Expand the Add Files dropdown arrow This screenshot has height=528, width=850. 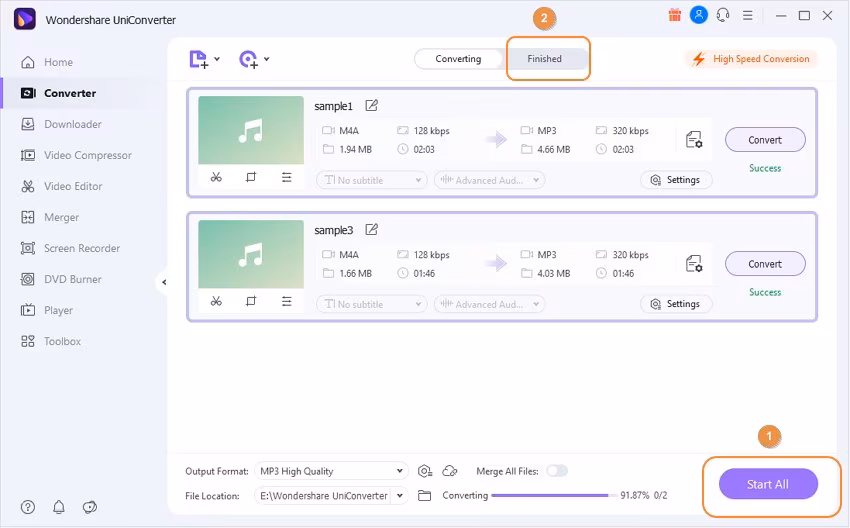tap(217, 59)
